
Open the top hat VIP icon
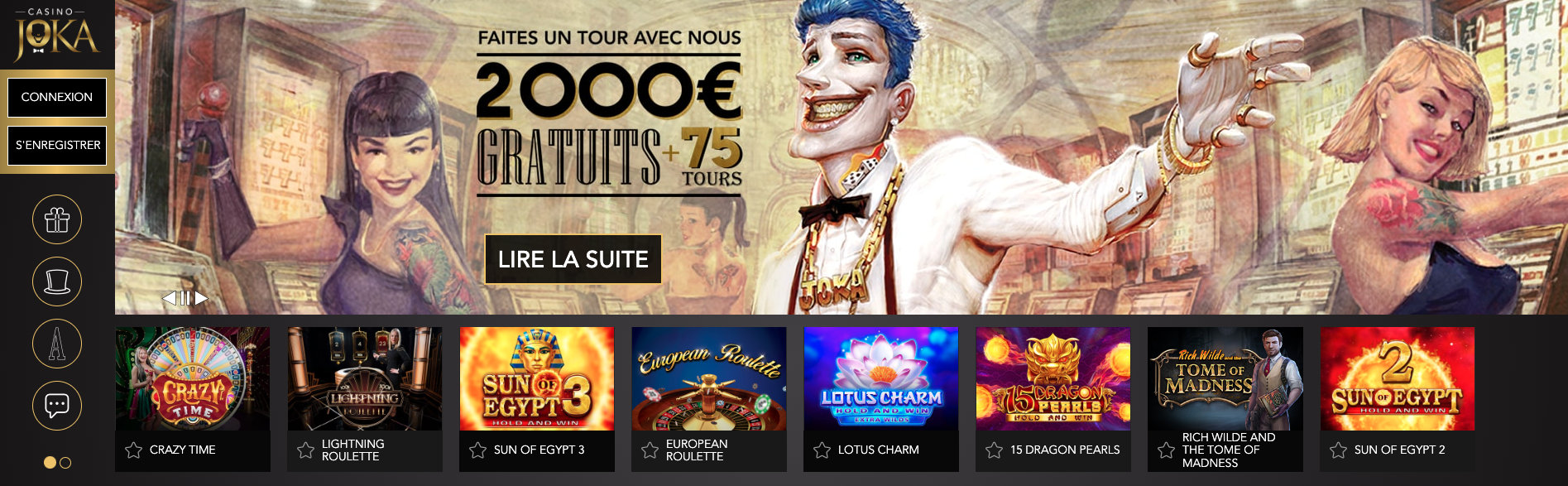pyautogui.click(x=57, y=281)
